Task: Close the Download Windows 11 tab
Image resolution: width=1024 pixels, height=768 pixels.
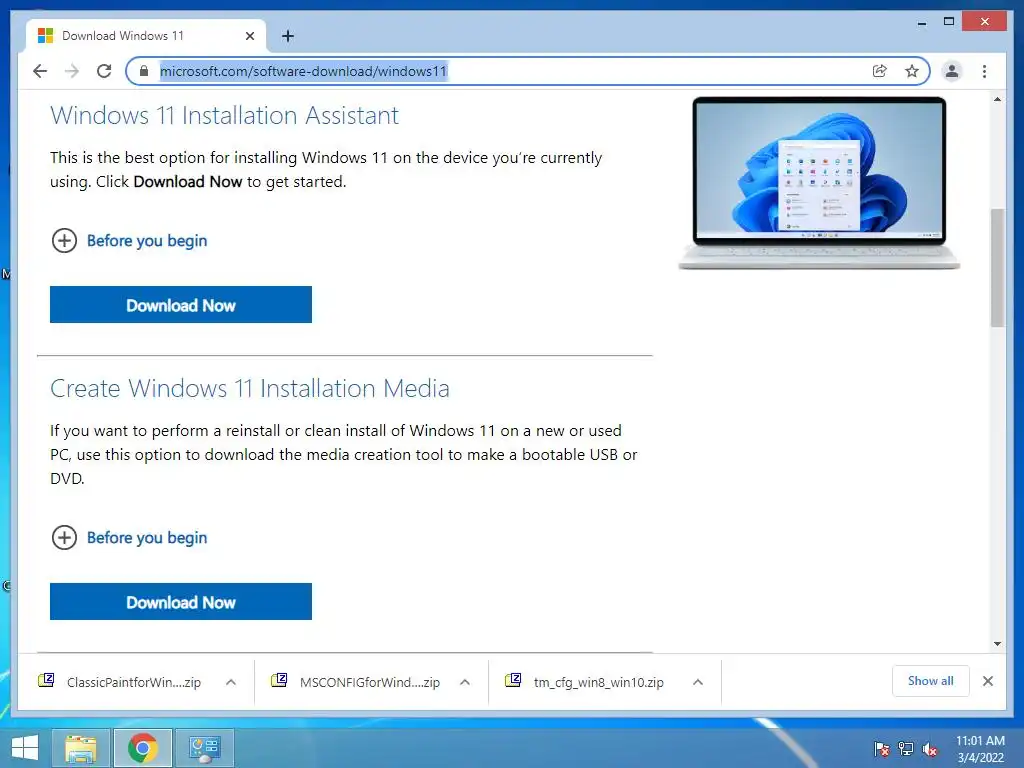Action: 249,36
